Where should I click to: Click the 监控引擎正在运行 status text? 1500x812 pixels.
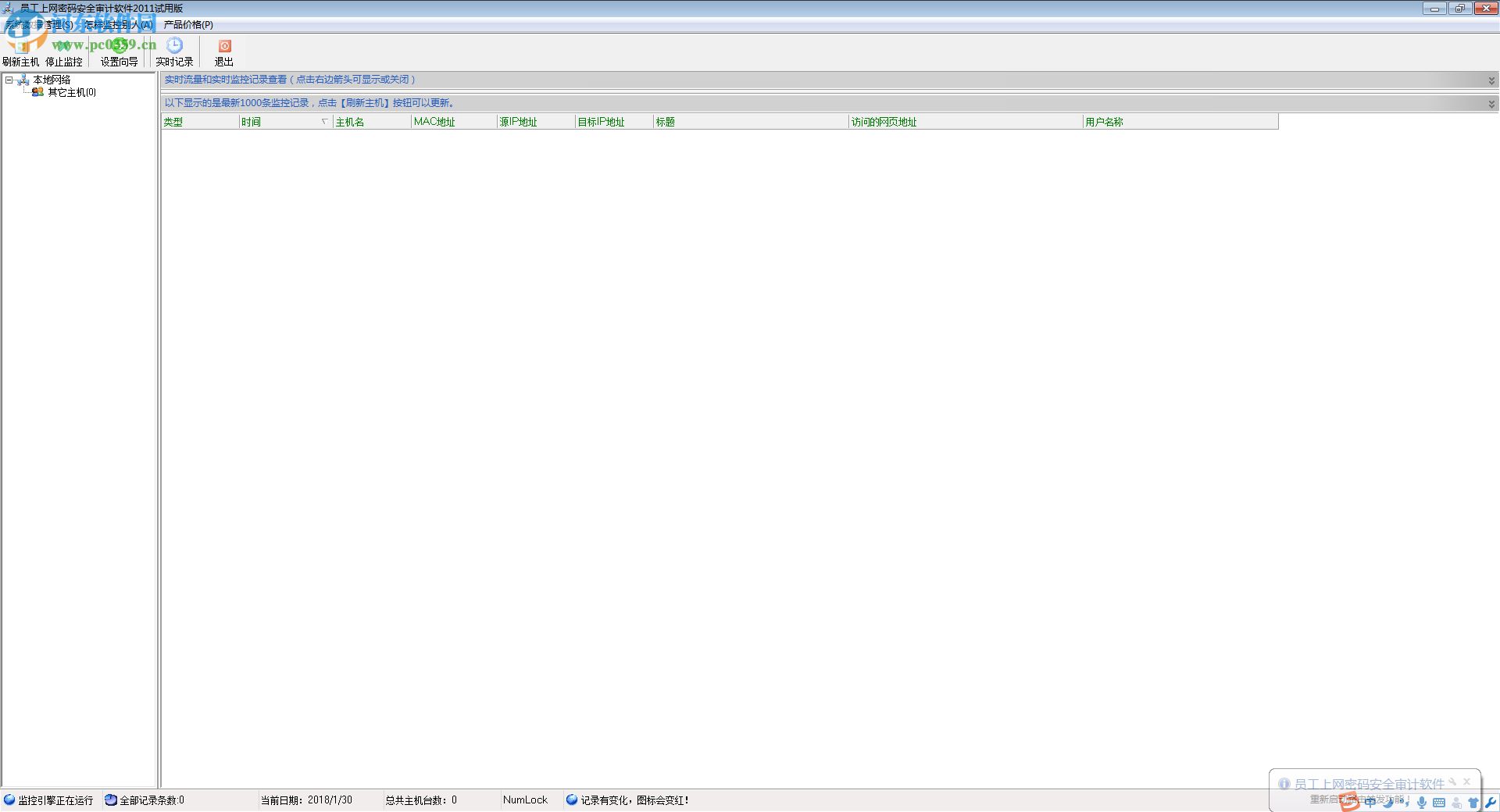click(55, 800)
